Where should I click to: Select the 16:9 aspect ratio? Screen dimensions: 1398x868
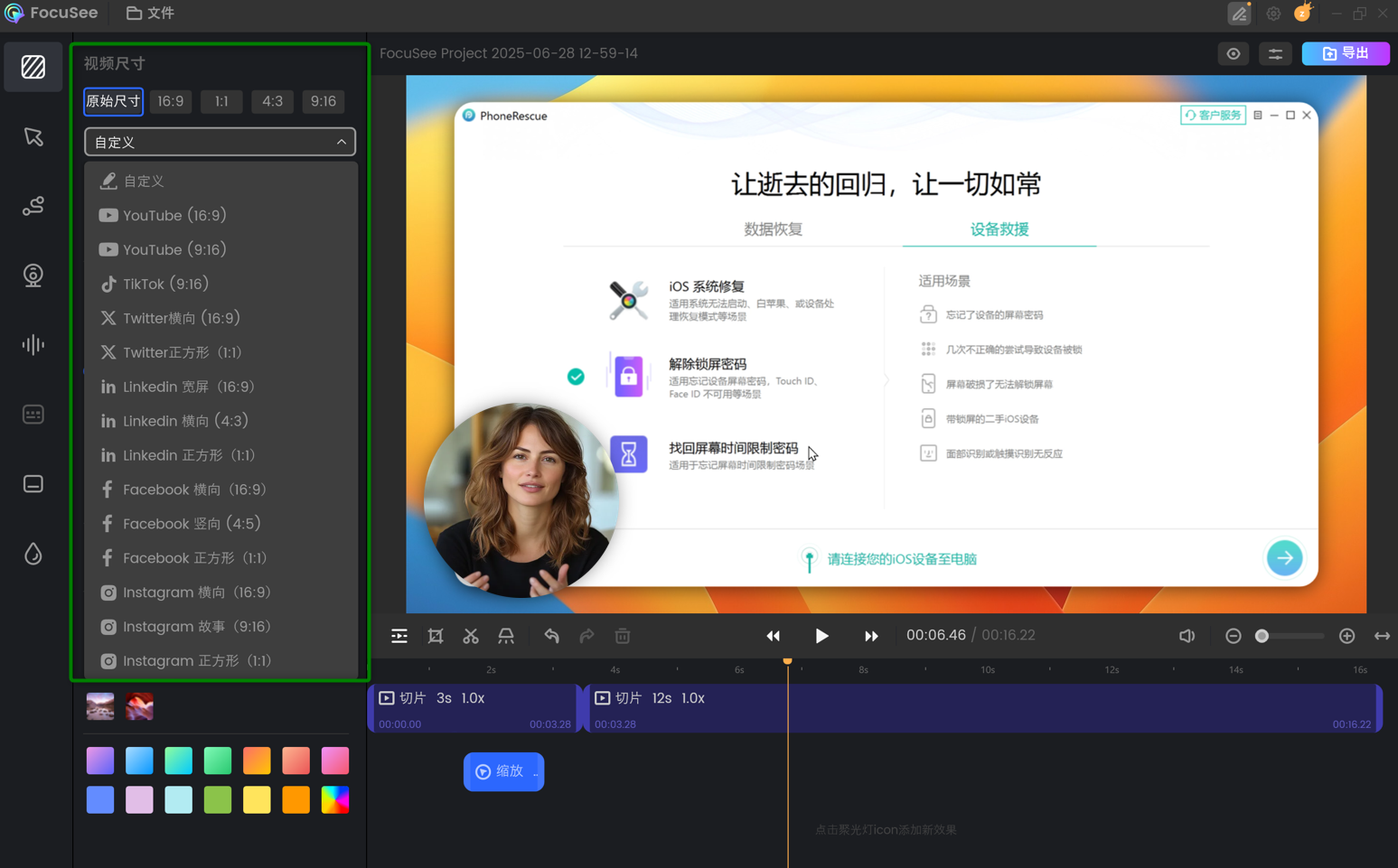point(171,101)
